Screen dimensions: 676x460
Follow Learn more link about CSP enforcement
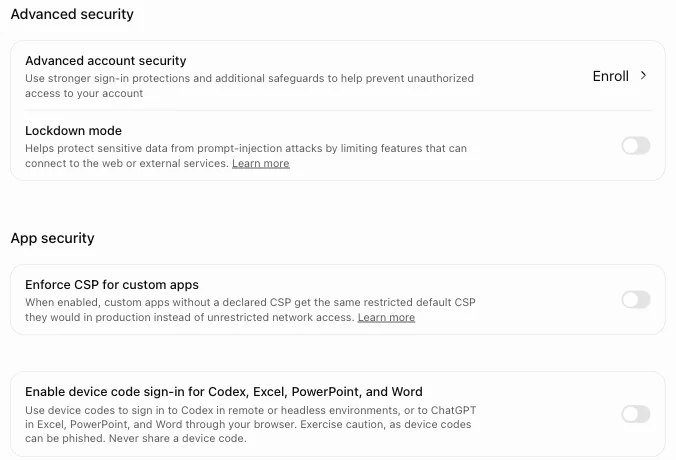point(386,317)
